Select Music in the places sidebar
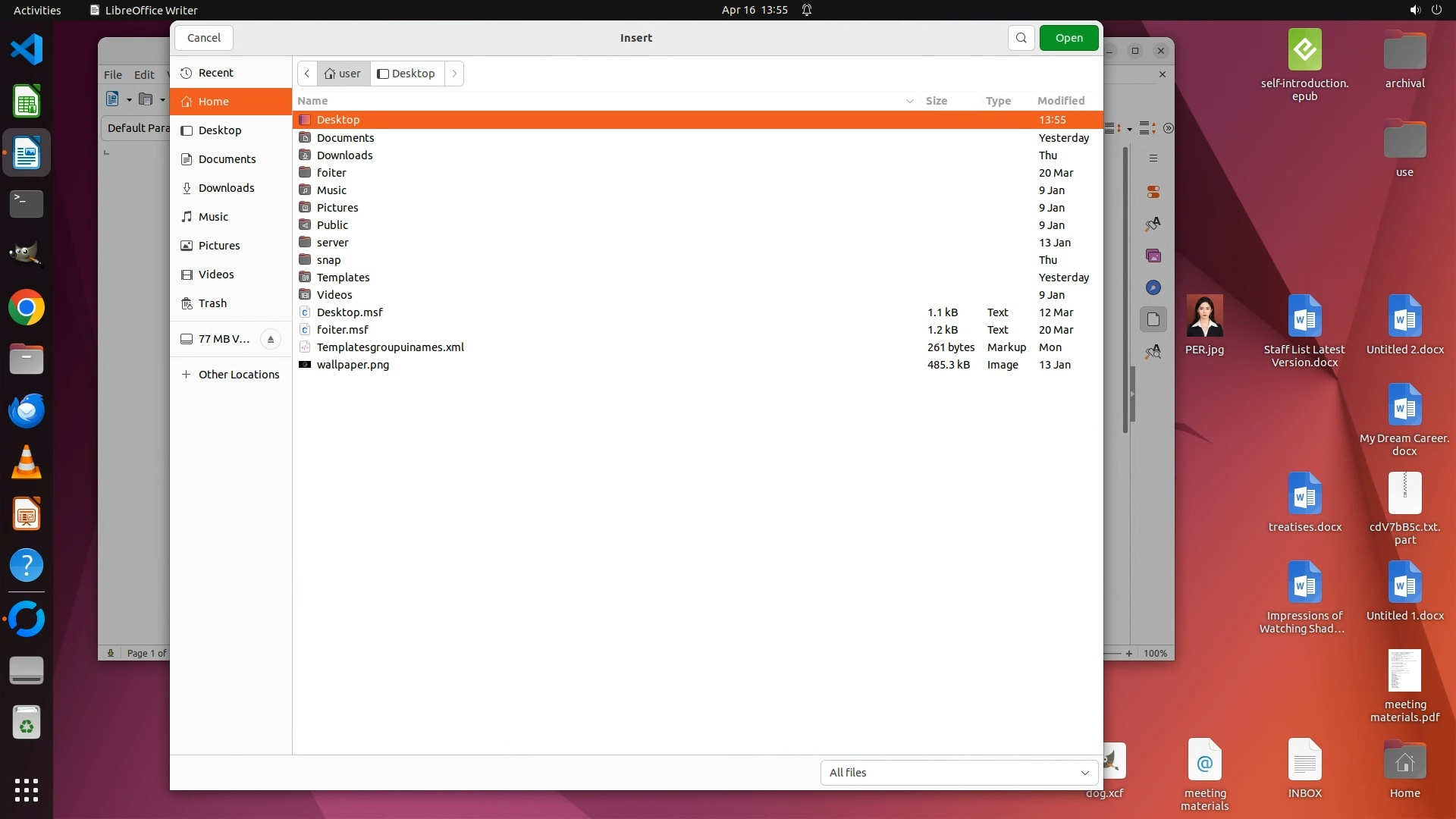The image size is (1456, 819). tap(213, 217)
